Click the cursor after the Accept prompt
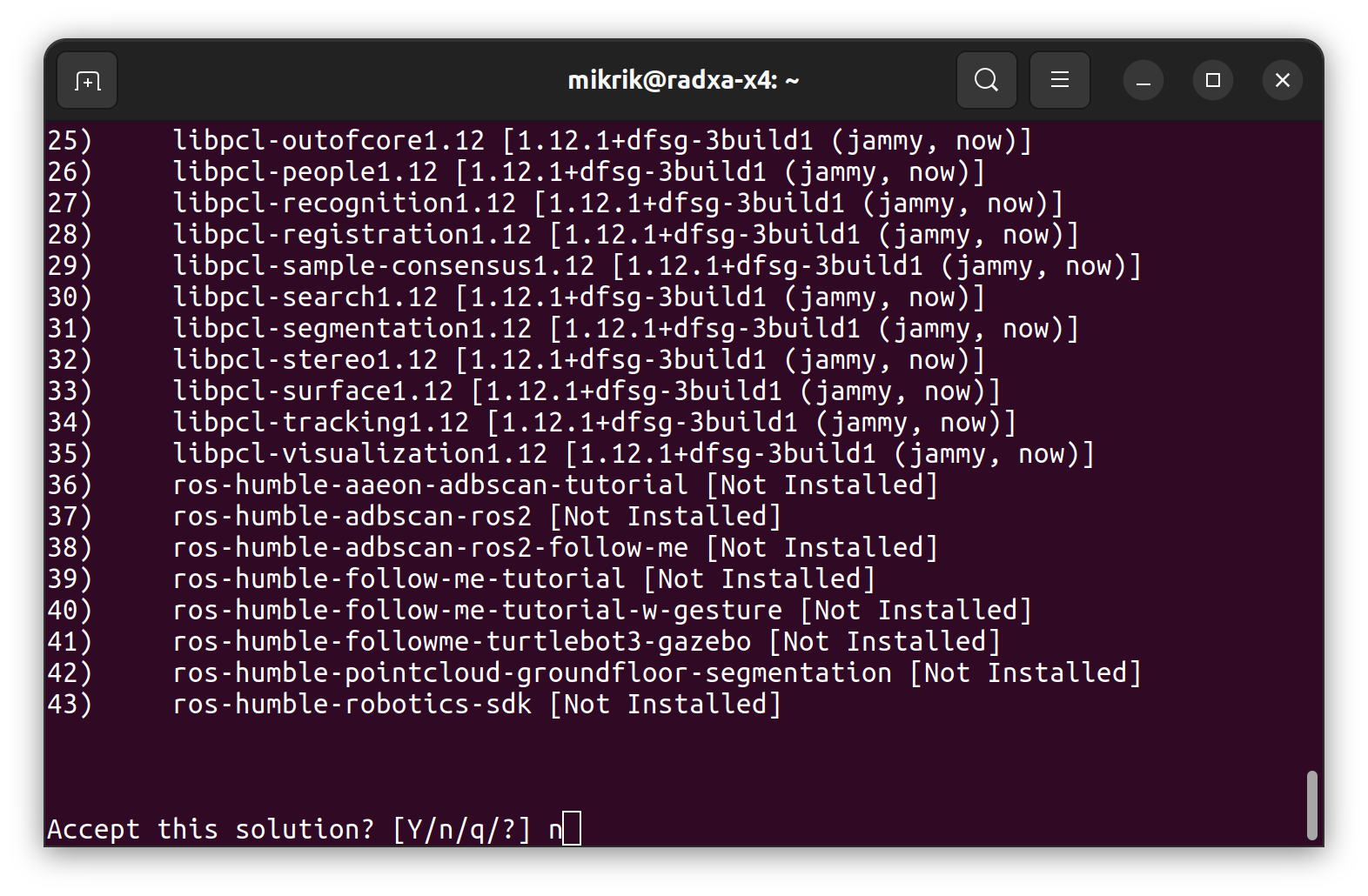This screenshot has height=896, width=1368. point(572,829)
